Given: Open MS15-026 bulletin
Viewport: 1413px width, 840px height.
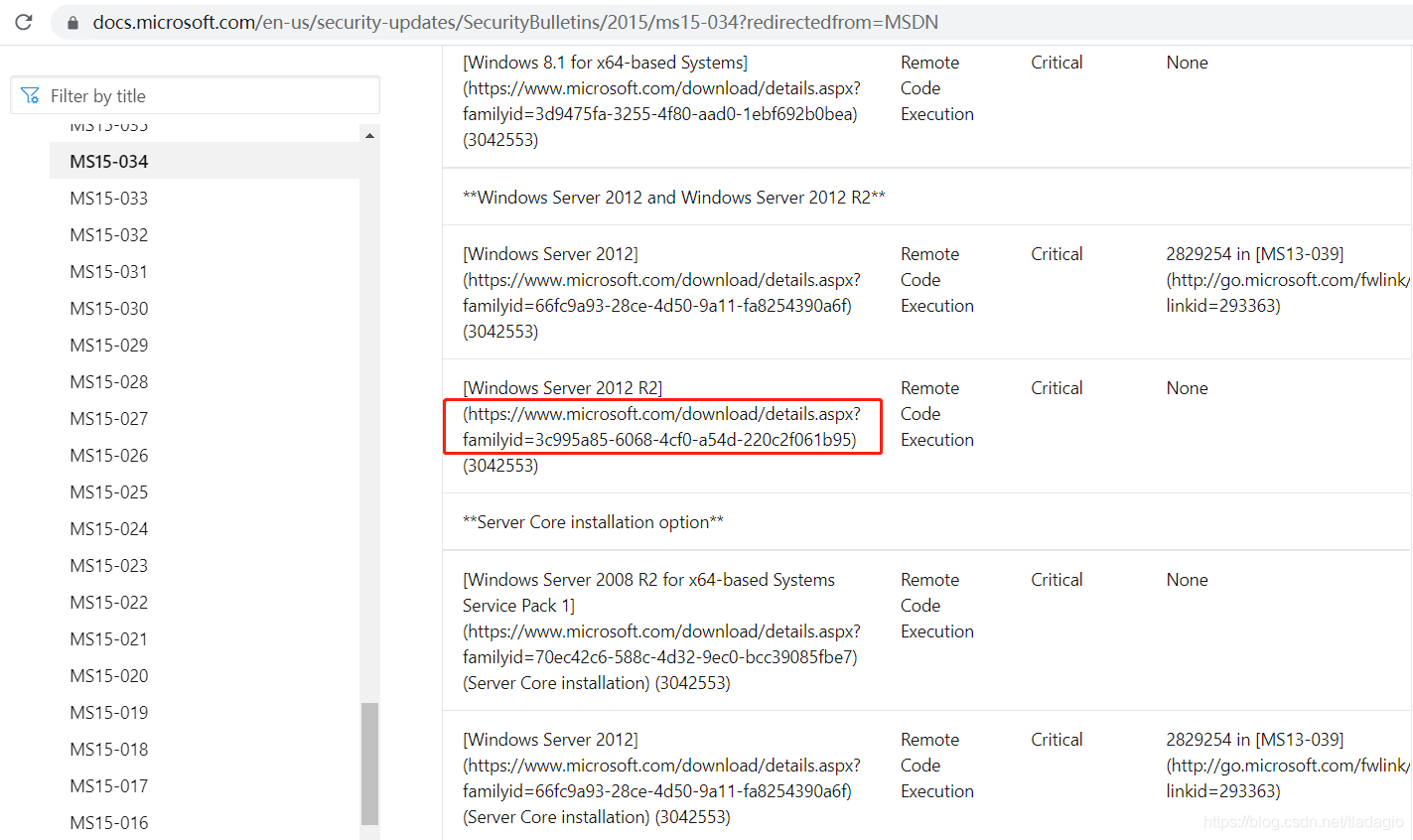Looking at the screenshot, I should [x=108, y=455].
